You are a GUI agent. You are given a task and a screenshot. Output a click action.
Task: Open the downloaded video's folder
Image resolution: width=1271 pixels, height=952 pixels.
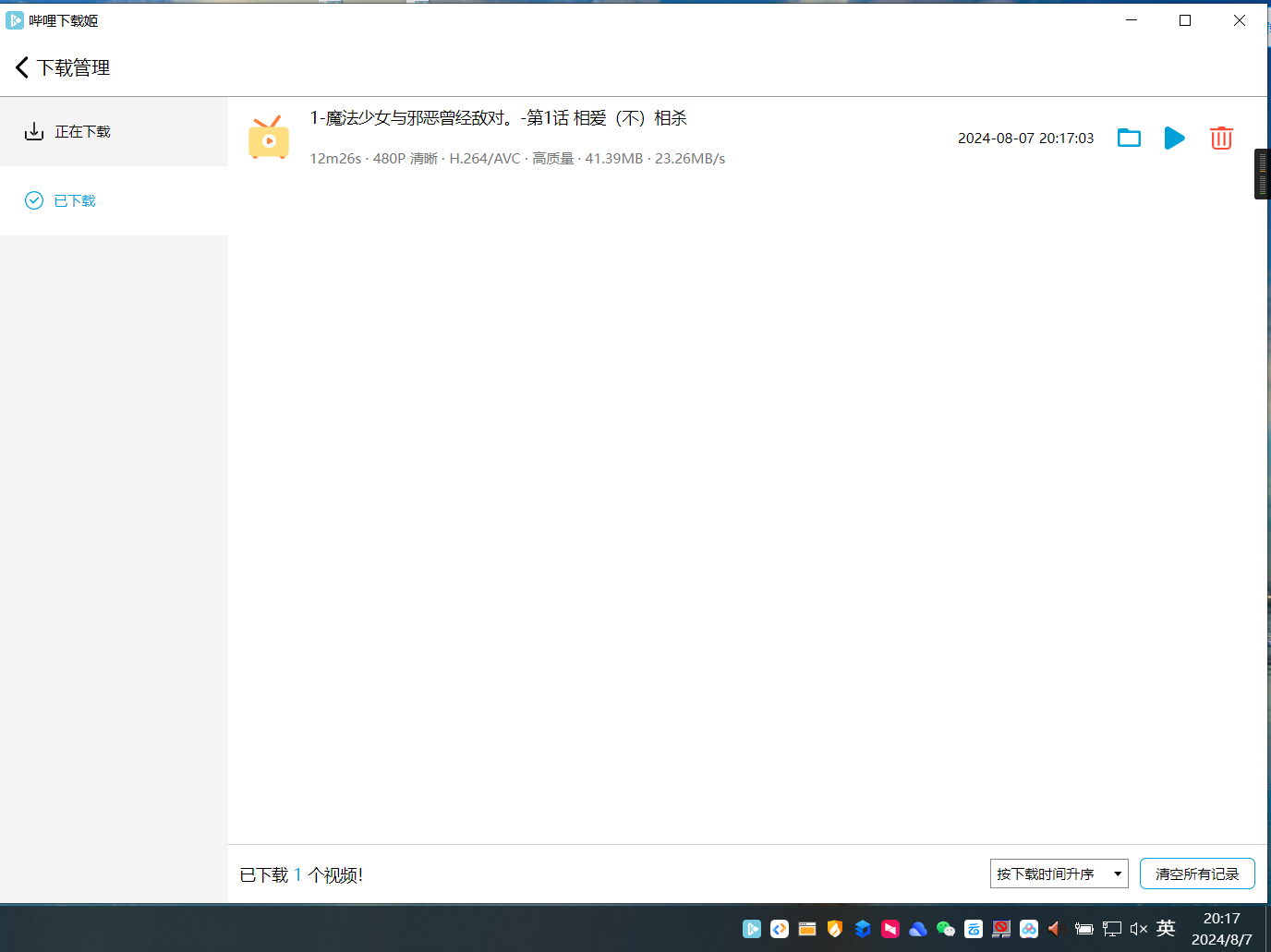[x=1129, y=139]
